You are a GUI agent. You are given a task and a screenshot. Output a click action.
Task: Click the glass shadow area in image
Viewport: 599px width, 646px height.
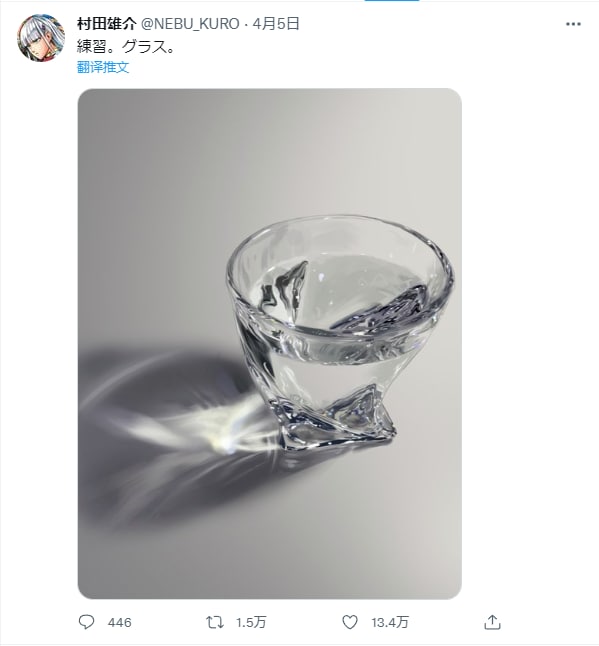point(165,433)
